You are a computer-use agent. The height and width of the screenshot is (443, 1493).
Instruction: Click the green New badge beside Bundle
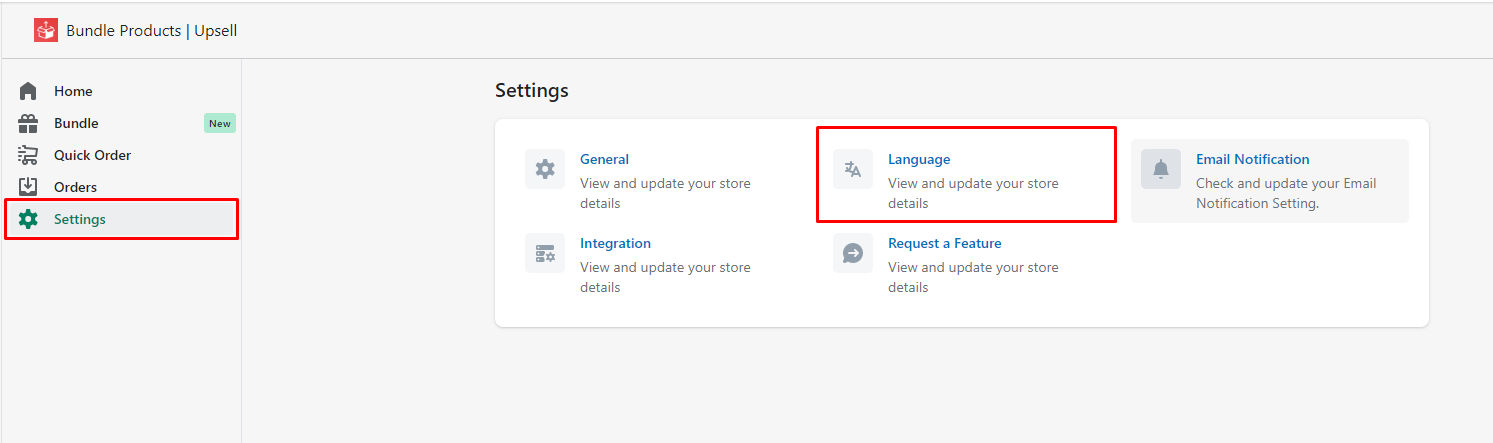pyautogui.click(x=220, y=123)
